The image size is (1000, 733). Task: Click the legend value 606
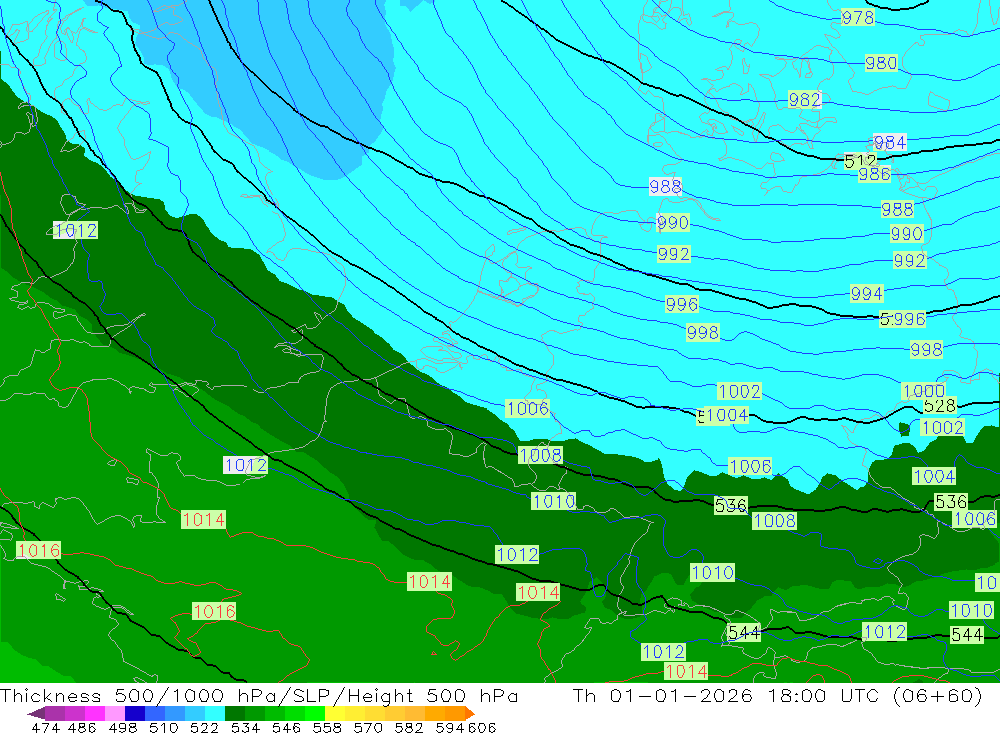pos(481,727)
